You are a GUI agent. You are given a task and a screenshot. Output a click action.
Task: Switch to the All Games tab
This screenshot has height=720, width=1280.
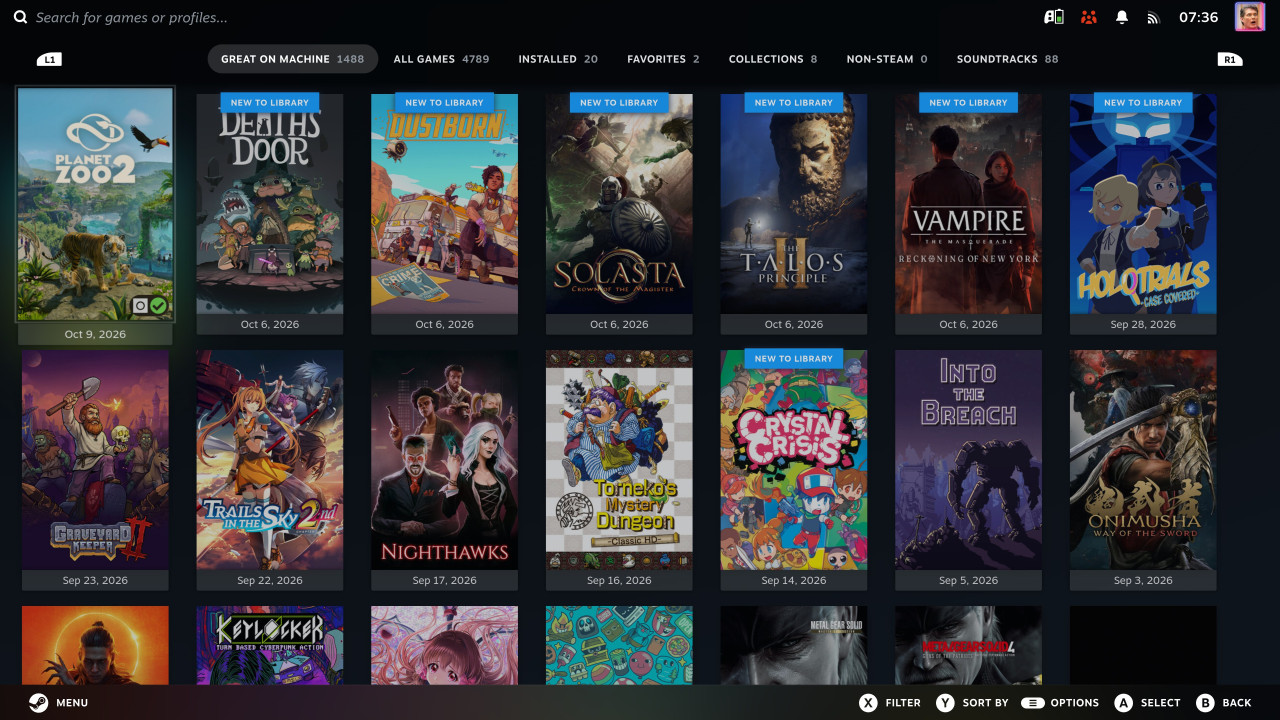(441, 59)
